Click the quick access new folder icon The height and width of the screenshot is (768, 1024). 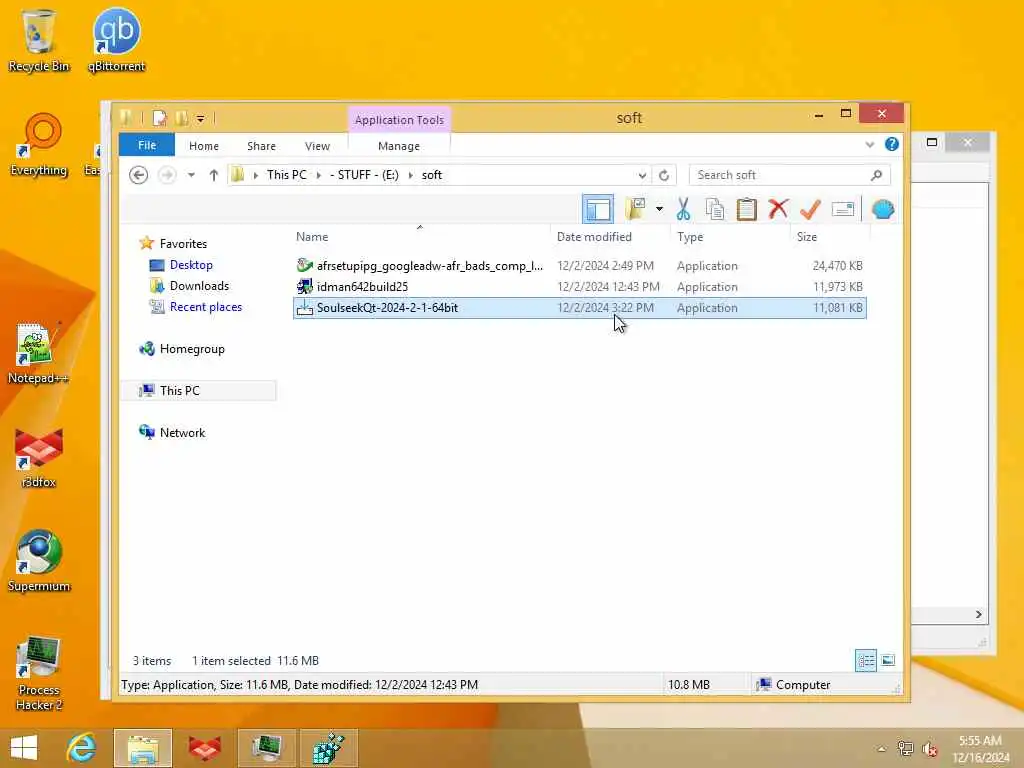[181, 118]
